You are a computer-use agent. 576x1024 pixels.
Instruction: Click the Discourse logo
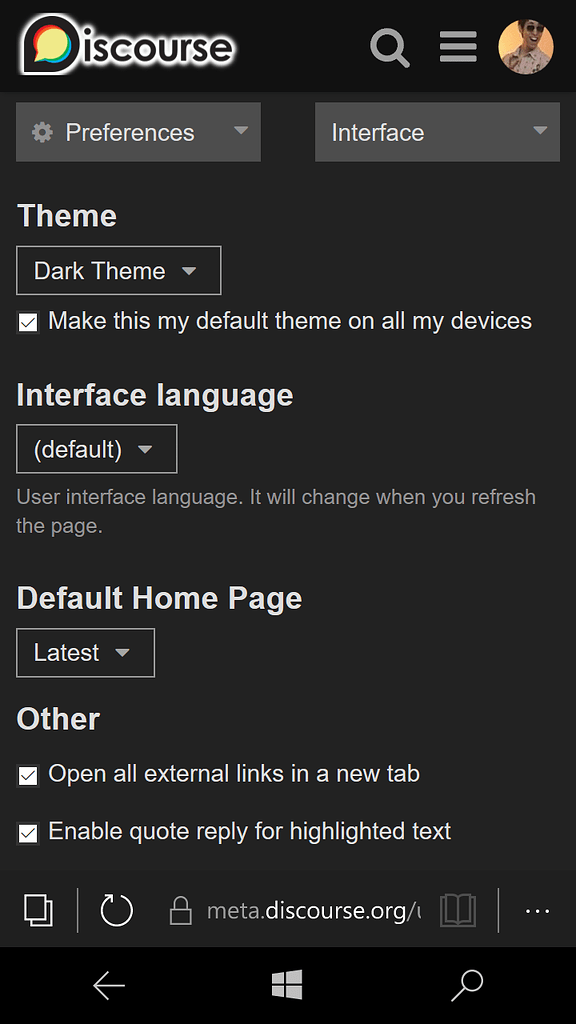pyautogui.click(x=120, y=45)
